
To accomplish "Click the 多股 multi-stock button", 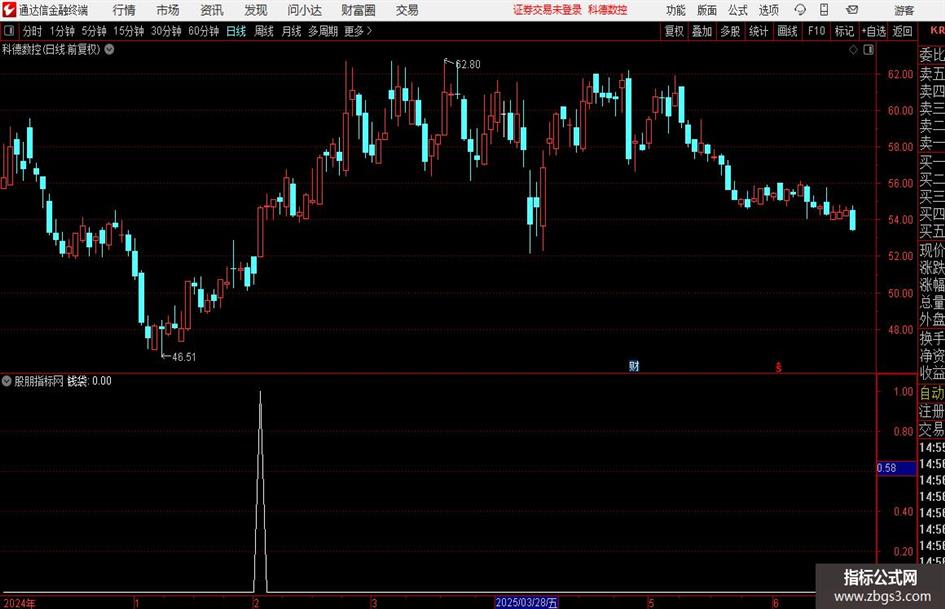I will (x=730, y=31).
